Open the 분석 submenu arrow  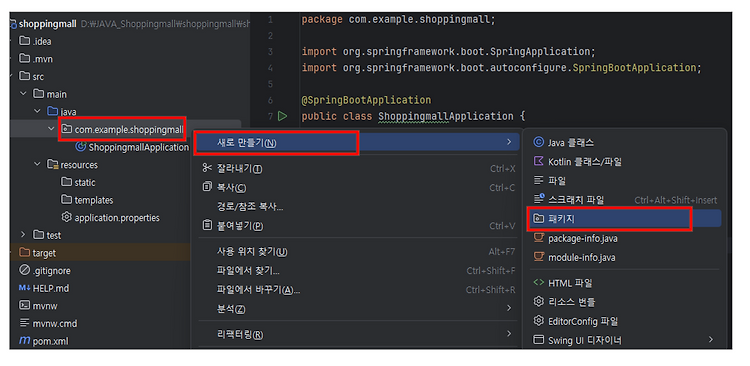[509, 308]
